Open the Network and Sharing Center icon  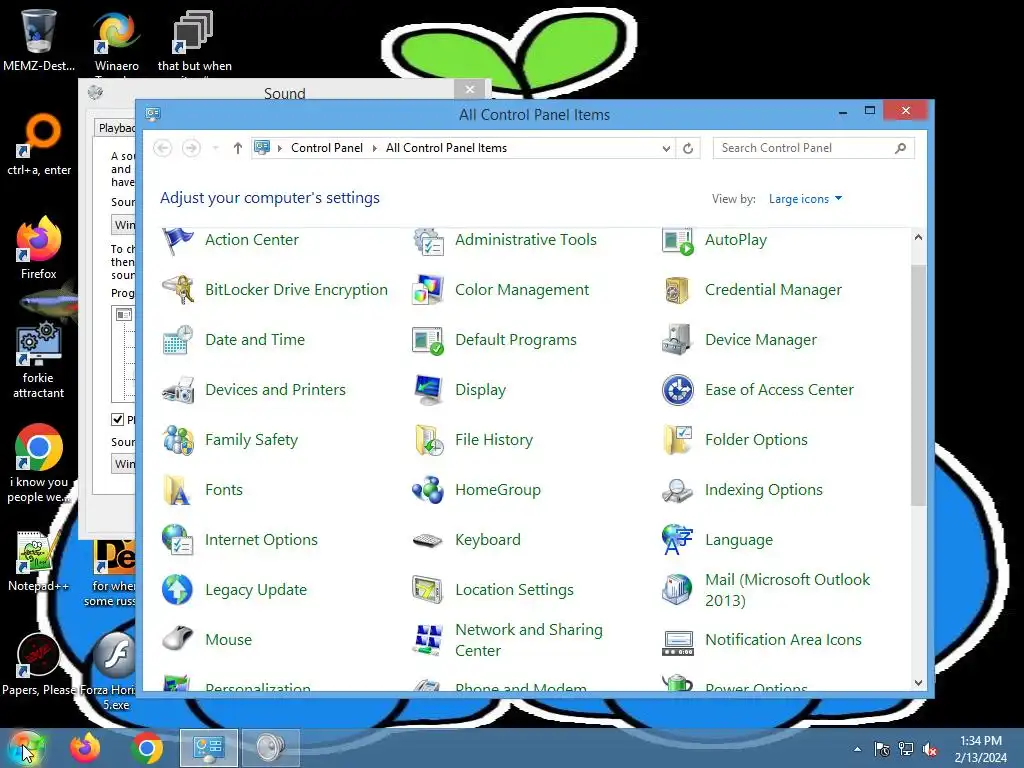tap(428, 640)
